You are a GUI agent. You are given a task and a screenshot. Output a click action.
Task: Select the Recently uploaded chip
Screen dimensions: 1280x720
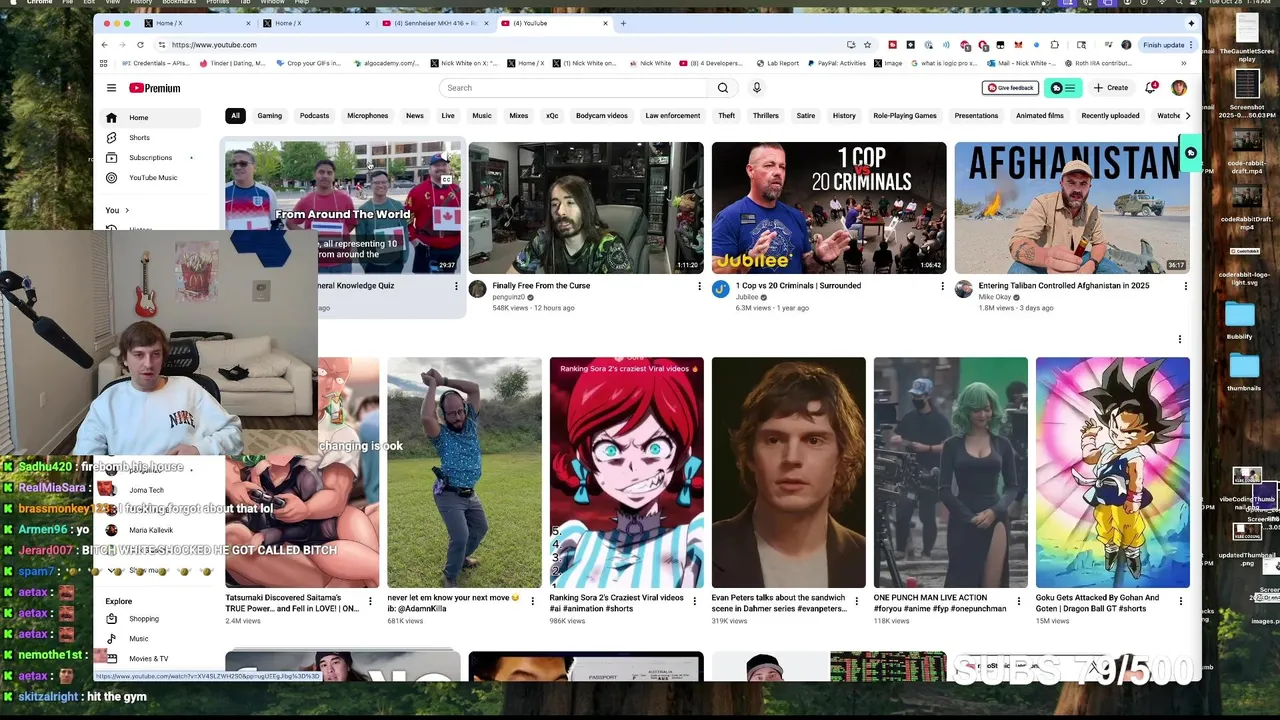point(1110,116)
